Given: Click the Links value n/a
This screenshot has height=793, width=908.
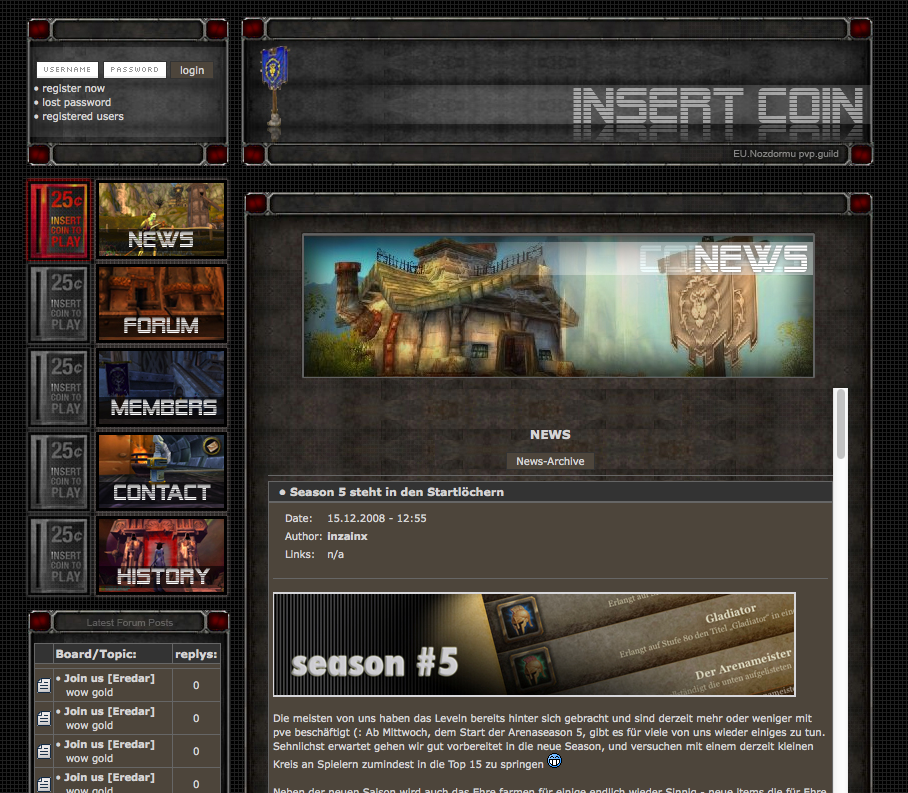Looking at the screenshot, I should [335, 554].
